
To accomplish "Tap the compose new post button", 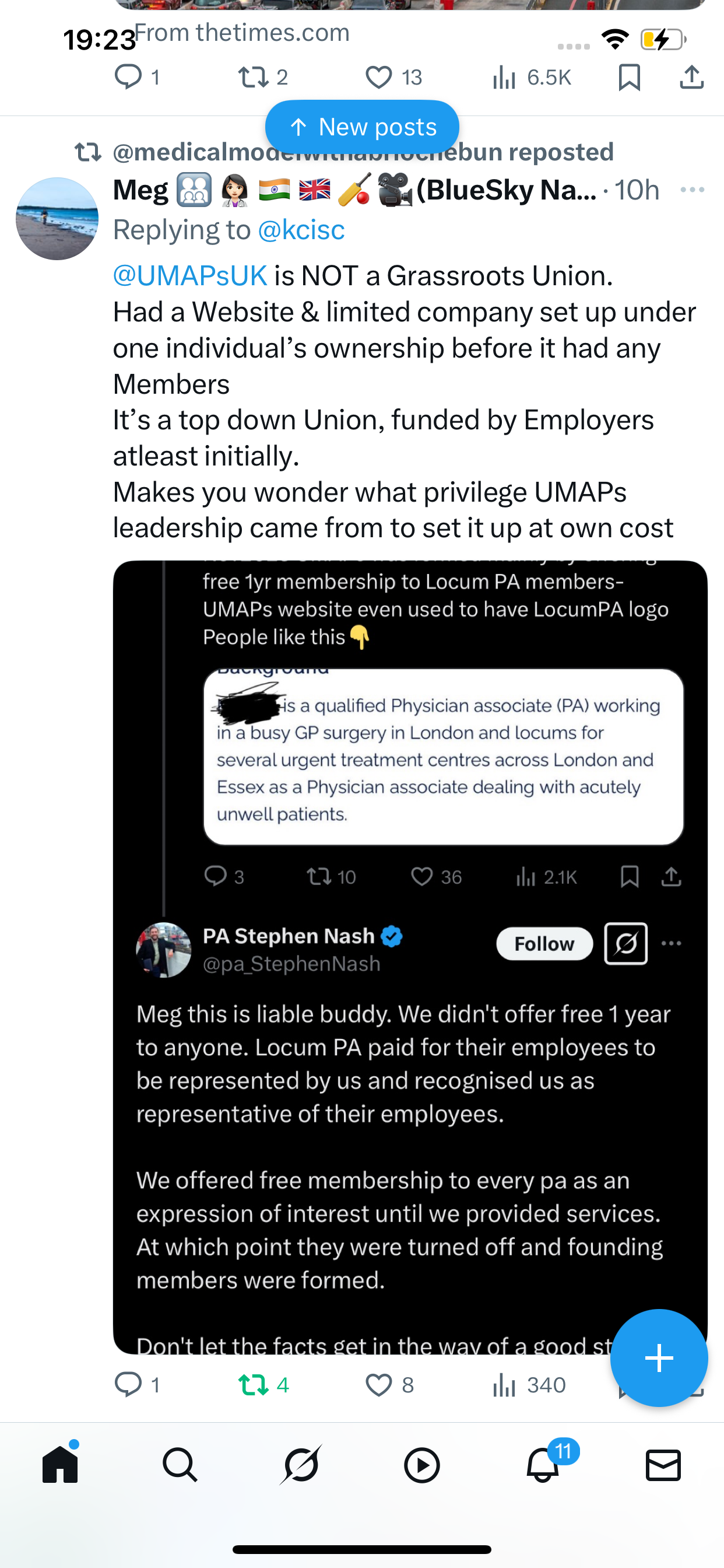I will (659, 1357).
